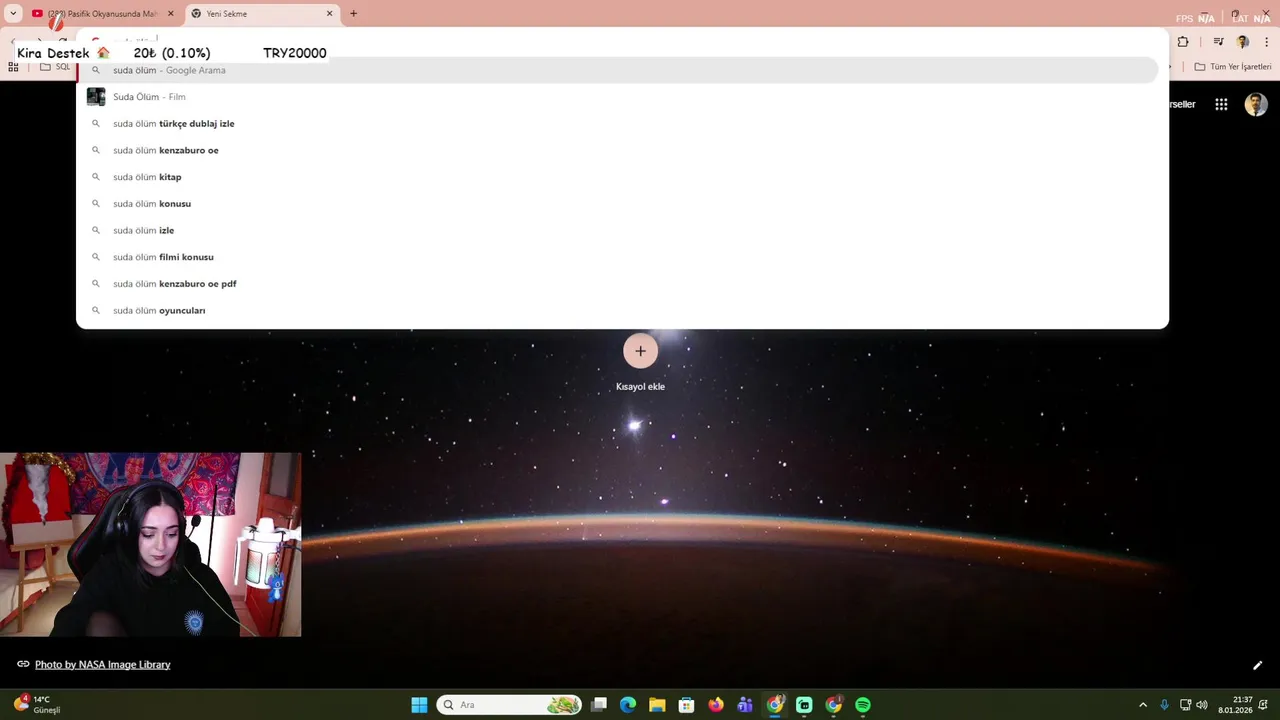Open the weather widget 14°C Güneşli
Viewport: 1280px width, 720px height.
click(x=37, y=705)
